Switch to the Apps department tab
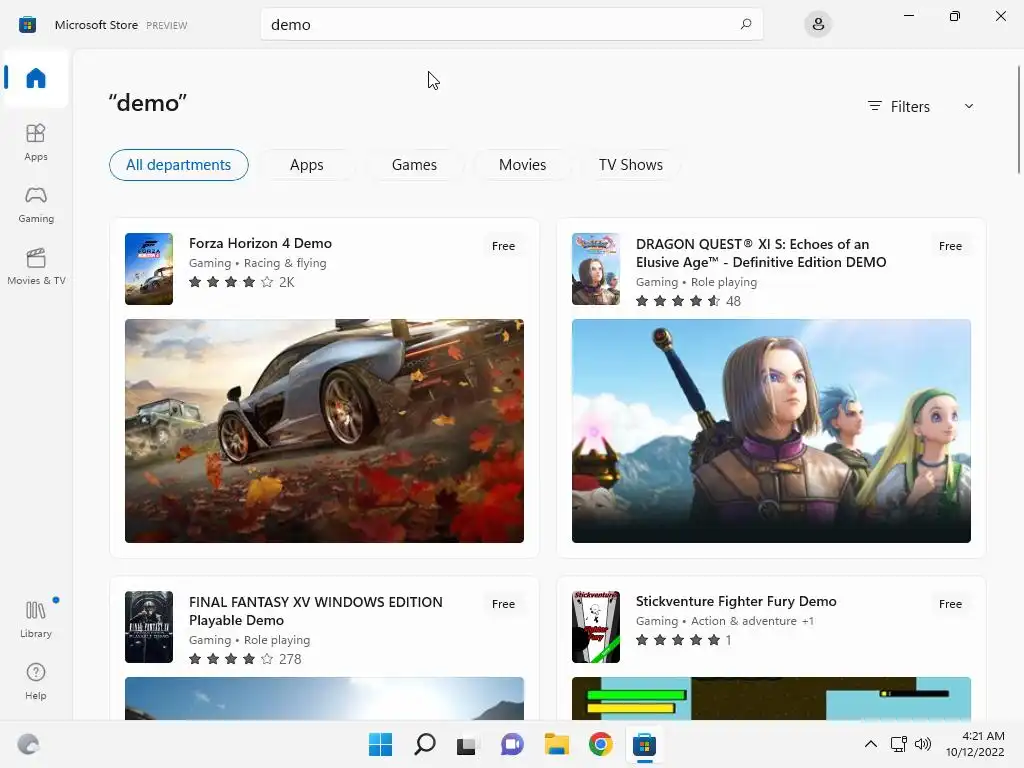Viewport: 1024px width, 768px height. coord(306,165)
